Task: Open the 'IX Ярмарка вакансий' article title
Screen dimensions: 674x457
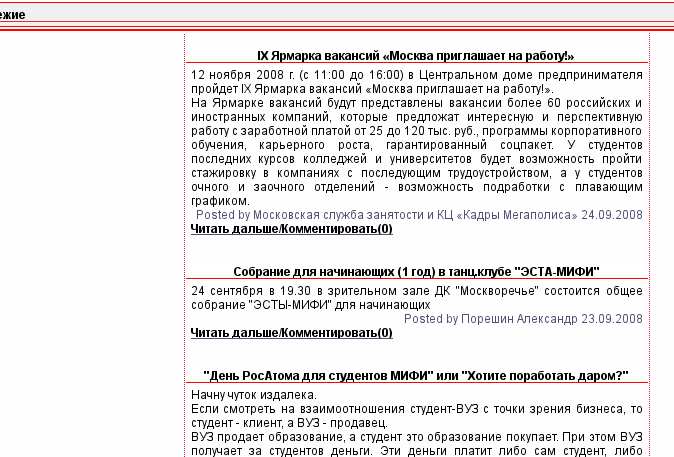Action: pyautogui.click(x=416, y=56)
